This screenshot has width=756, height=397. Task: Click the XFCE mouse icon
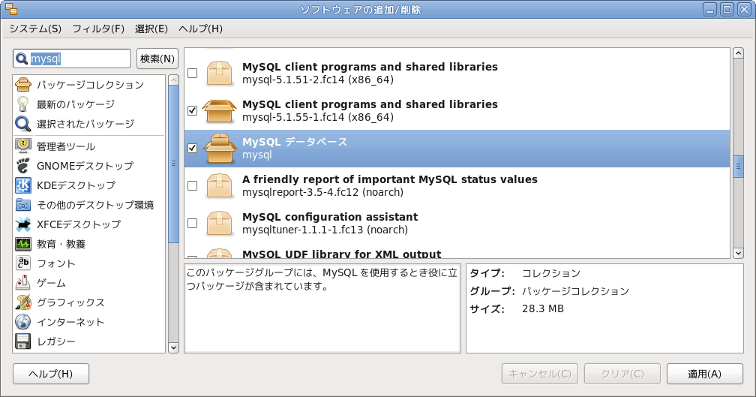23,224
